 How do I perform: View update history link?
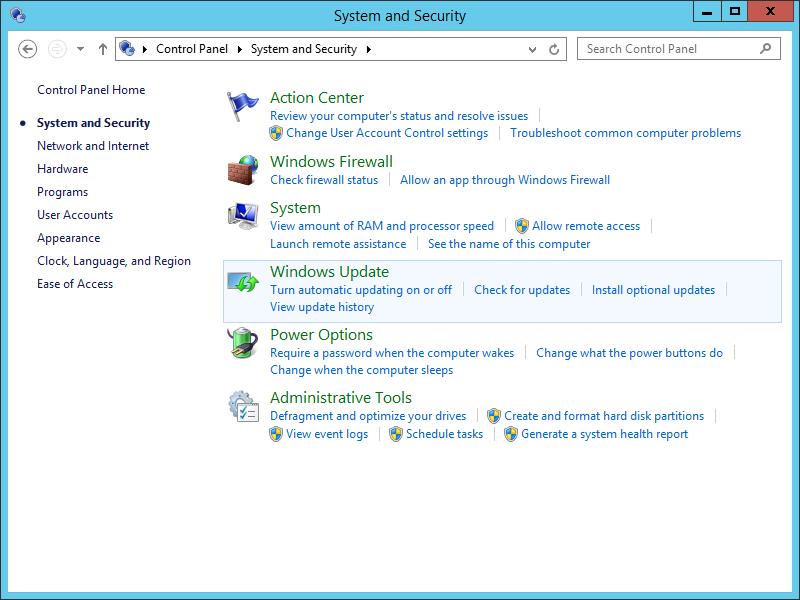[x=322, y=307]
